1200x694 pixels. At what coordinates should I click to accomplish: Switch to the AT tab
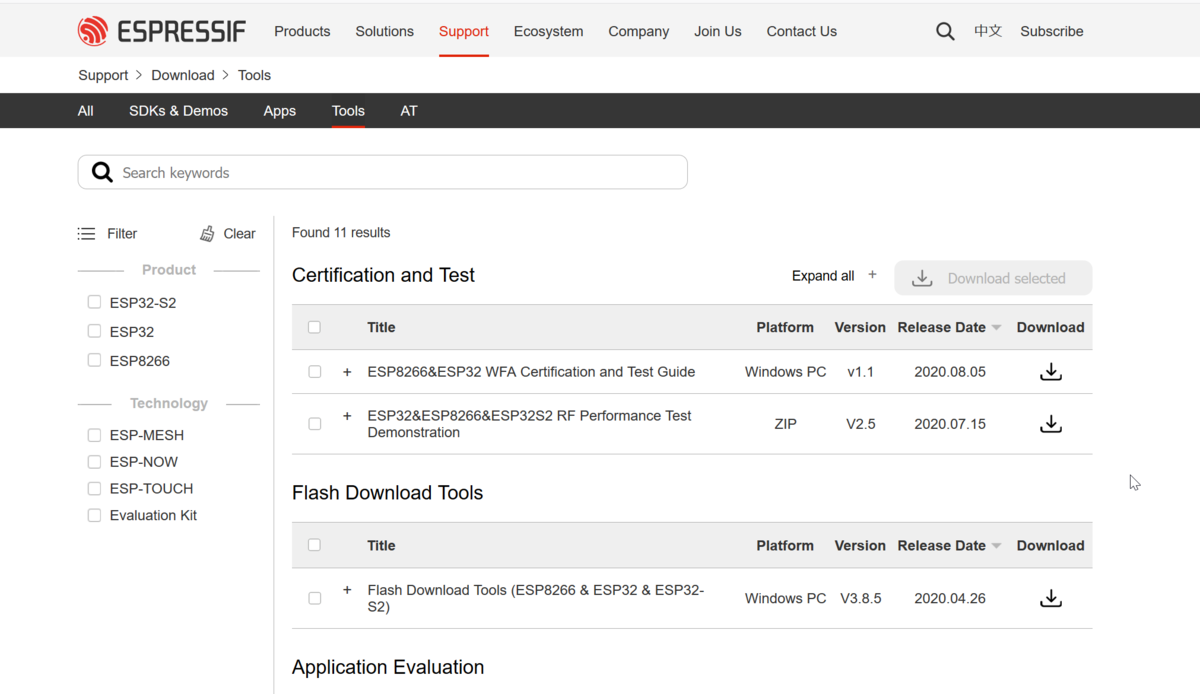pos(408,111)
